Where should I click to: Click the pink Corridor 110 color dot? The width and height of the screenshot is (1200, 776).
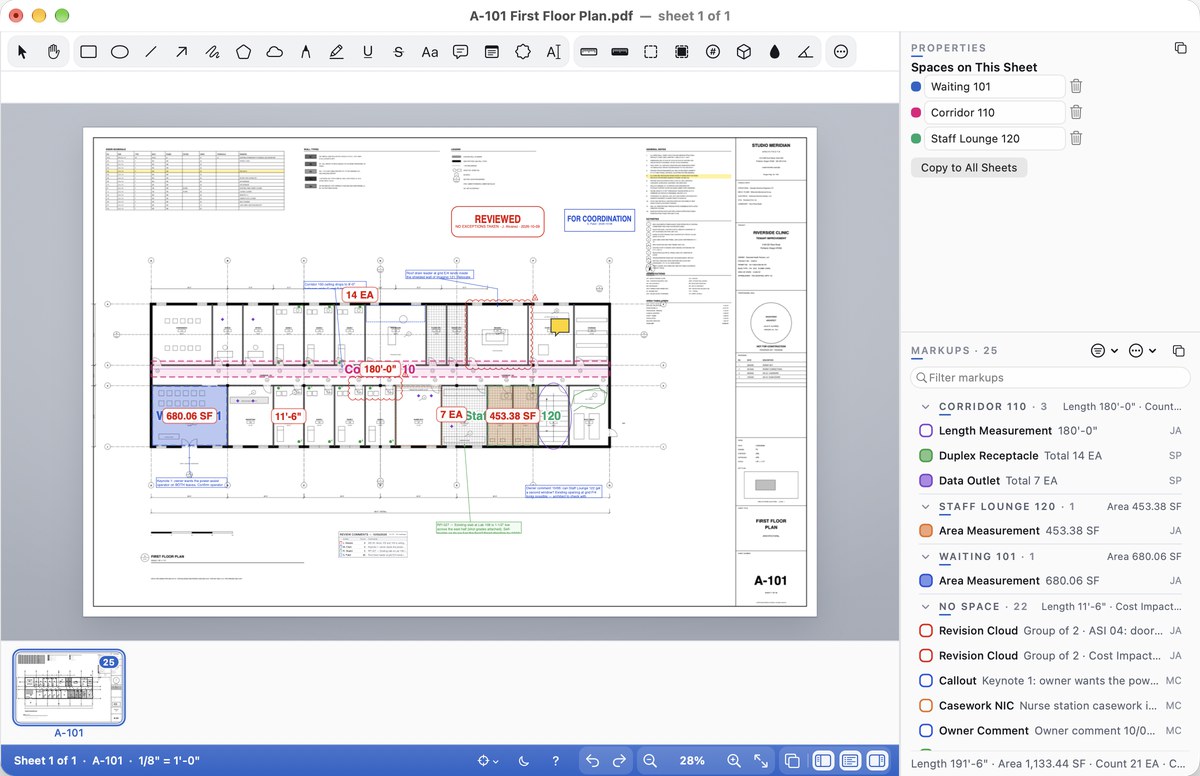tap(916, 112)
